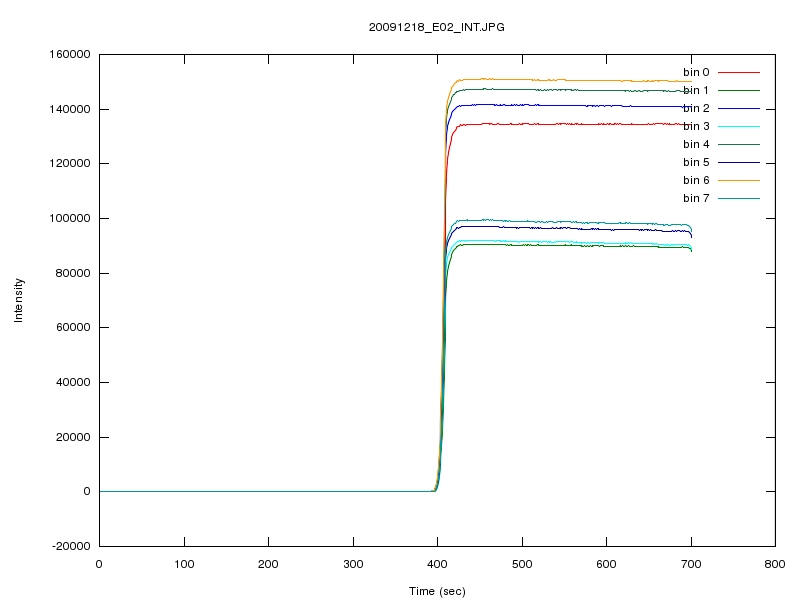Click the teal bin 7 legend line sample

click(739, 198)
